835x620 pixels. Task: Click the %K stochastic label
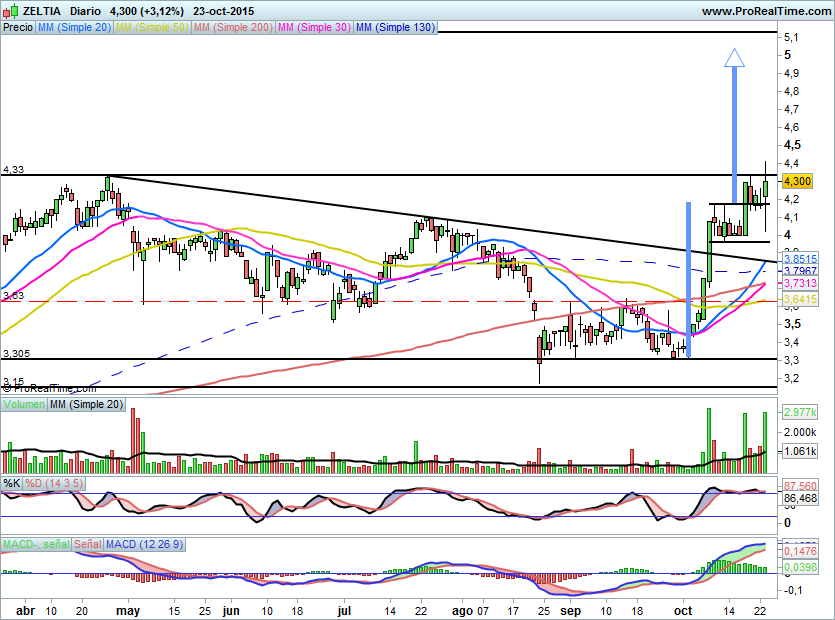[12, 483]
